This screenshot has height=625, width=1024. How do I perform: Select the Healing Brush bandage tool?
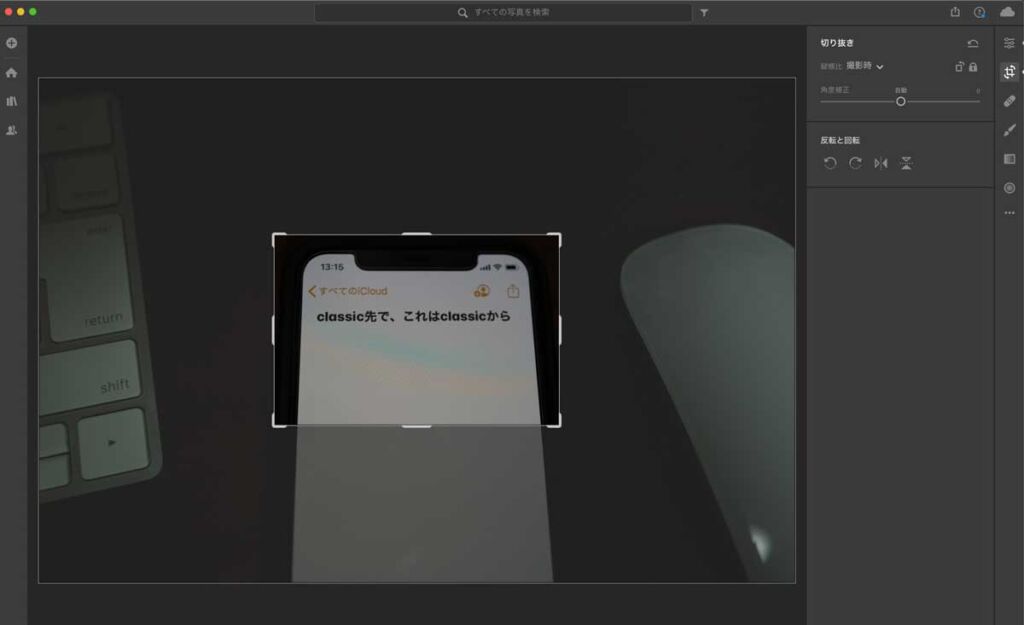(x=1010, y=101)
